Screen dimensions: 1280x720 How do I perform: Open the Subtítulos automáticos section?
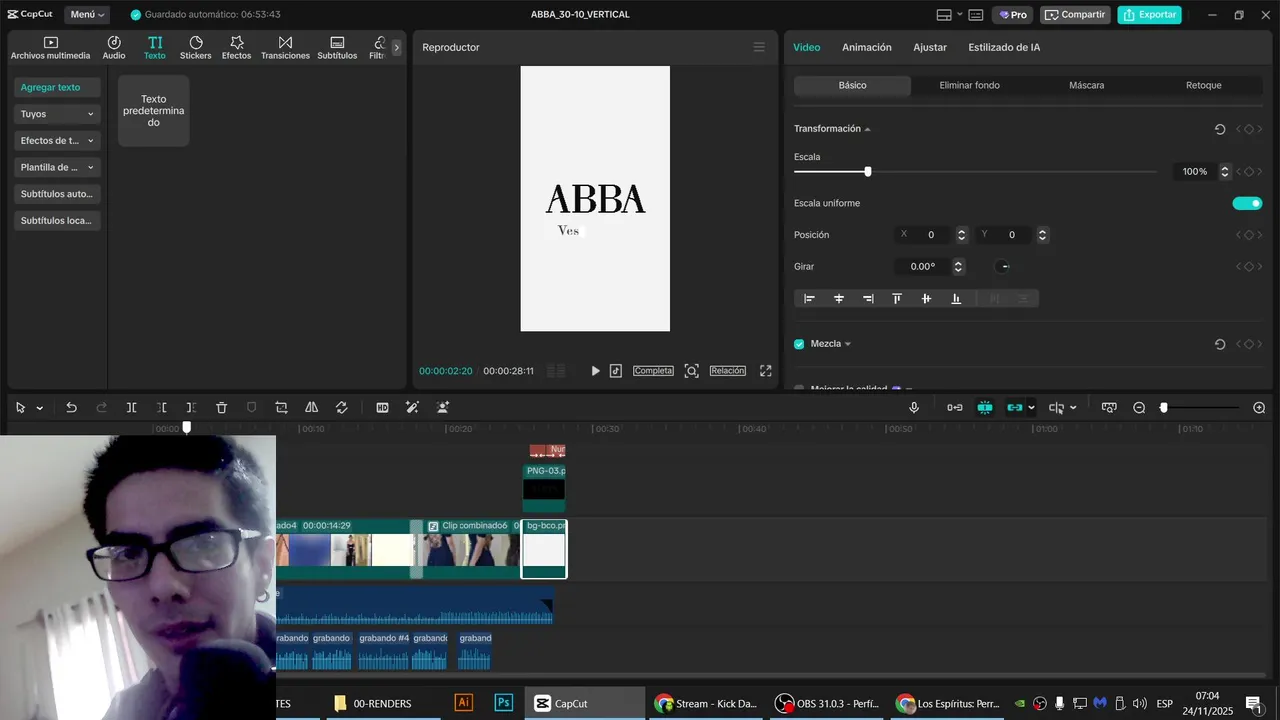(x=57, y=194)
